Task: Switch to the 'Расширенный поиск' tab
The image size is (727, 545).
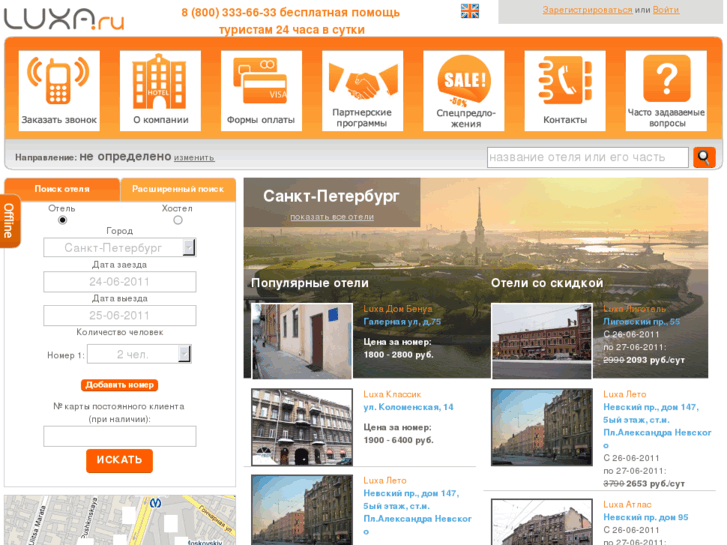Action: pyautogui.click(x=178, y=189)
